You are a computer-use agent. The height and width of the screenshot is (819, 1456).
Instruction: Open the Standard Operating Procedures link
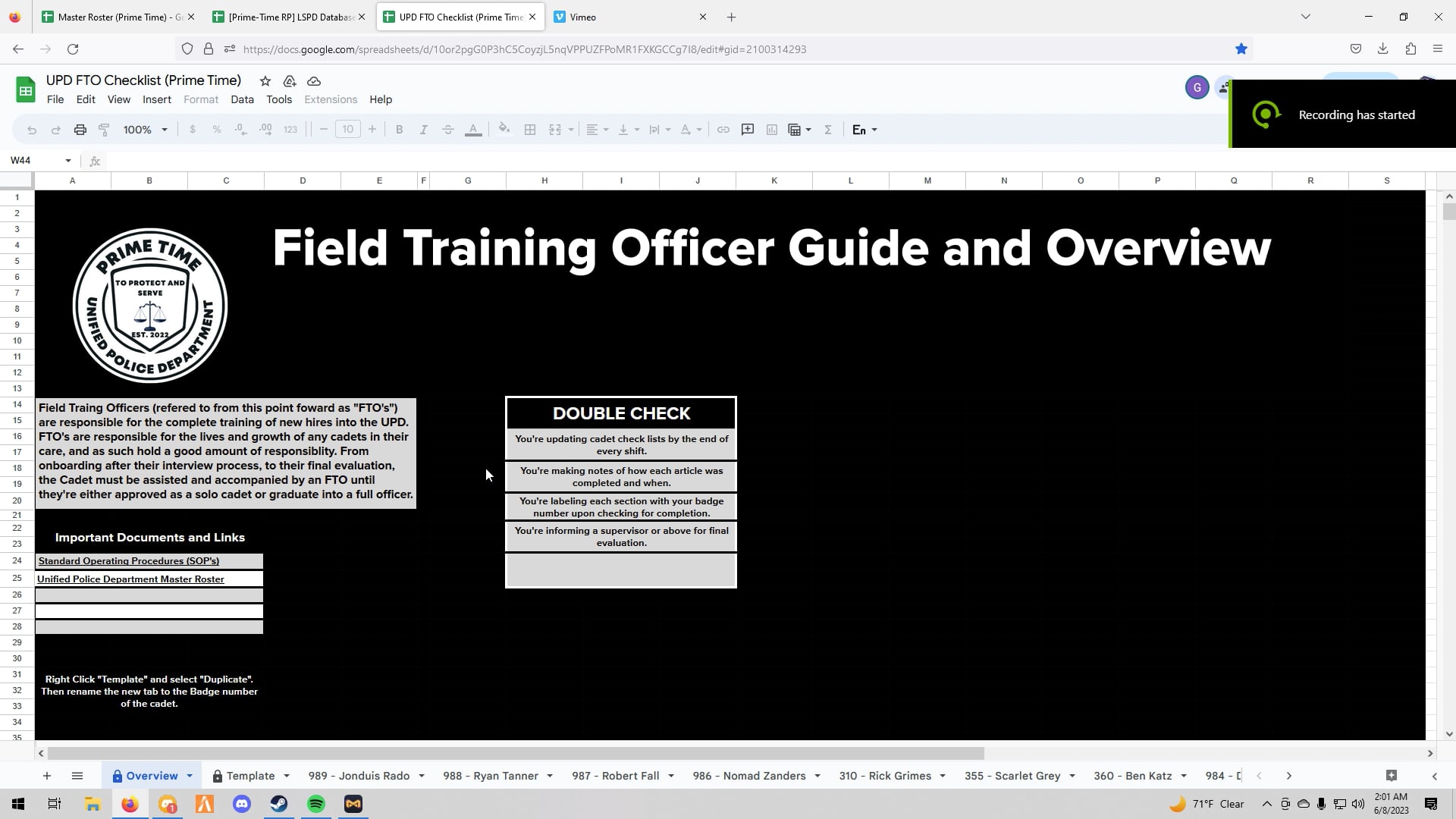tap(128, 561)
